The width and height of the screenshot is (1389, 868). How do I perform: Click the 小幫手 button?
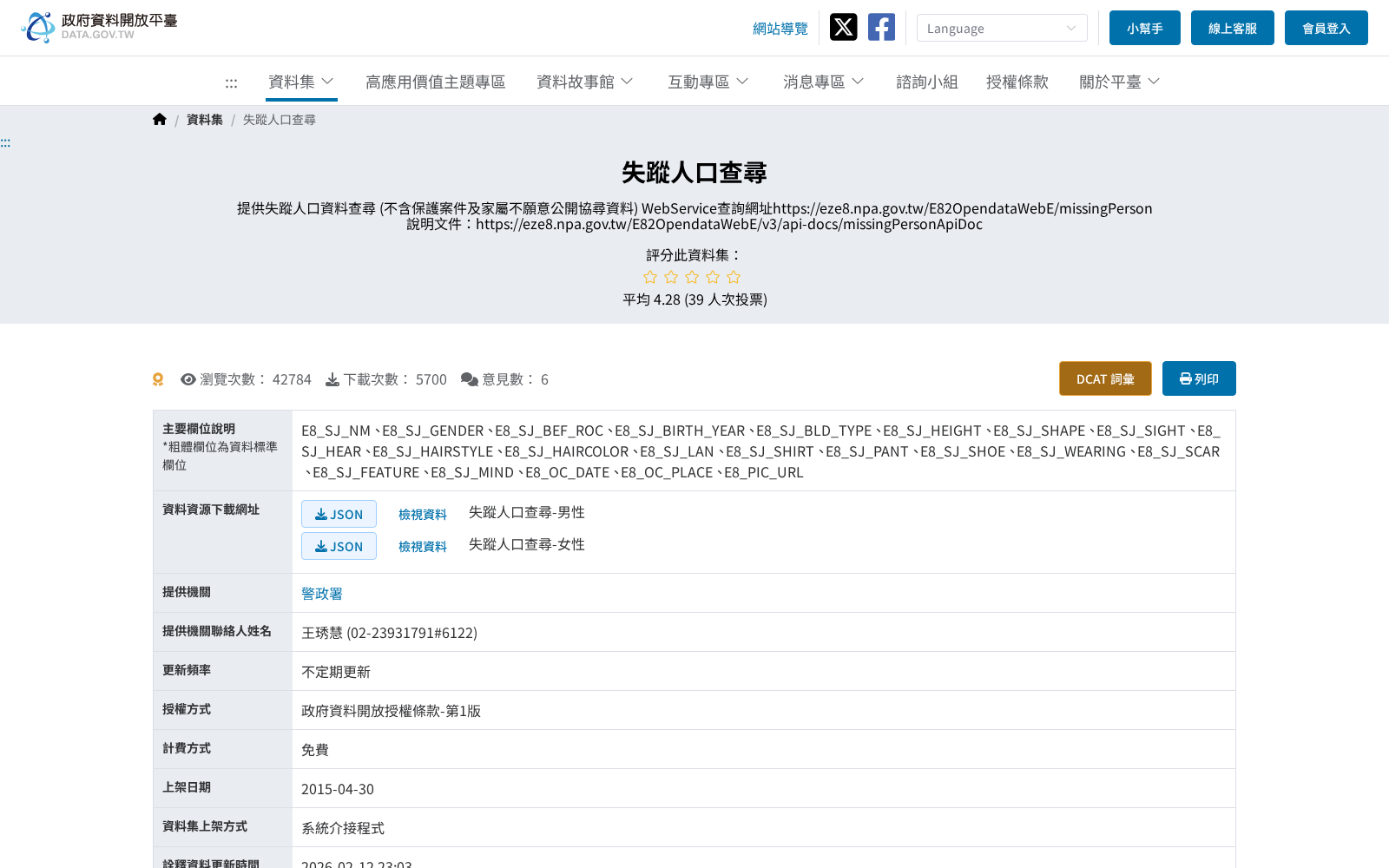(1144, 28)
